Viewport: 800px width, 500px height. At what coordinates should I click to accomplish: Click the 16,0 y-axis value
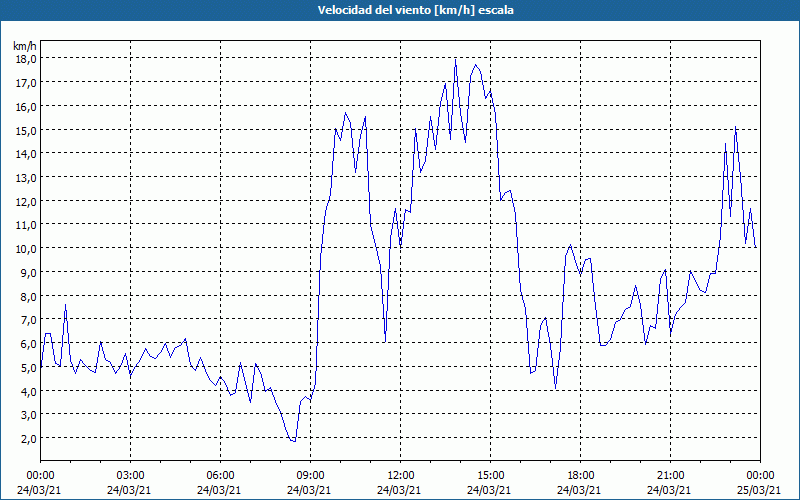point(26,107)
